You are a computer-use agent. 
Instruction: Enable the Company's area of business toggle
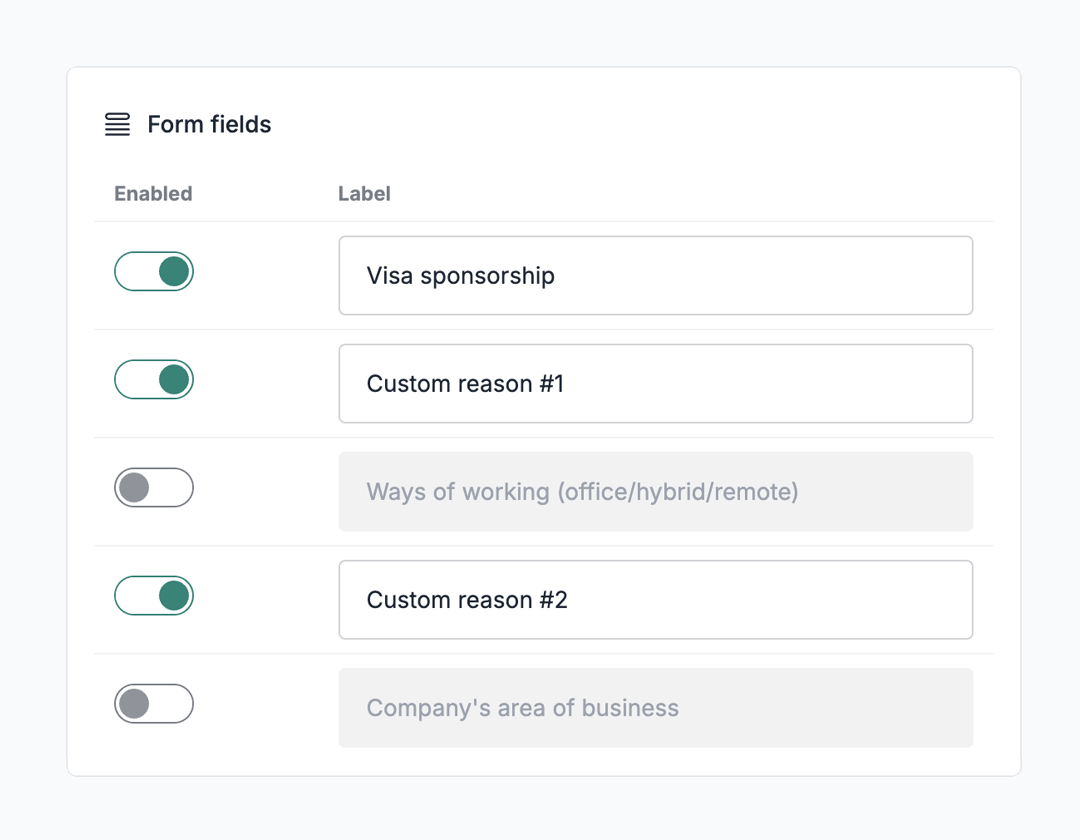pos(153,704)
